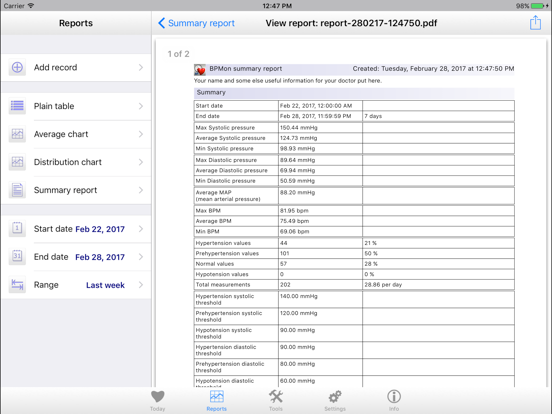
Task: Tap the Feb 22, 2017 start date value
Action: pyautogui.click(x=100, y=229)
